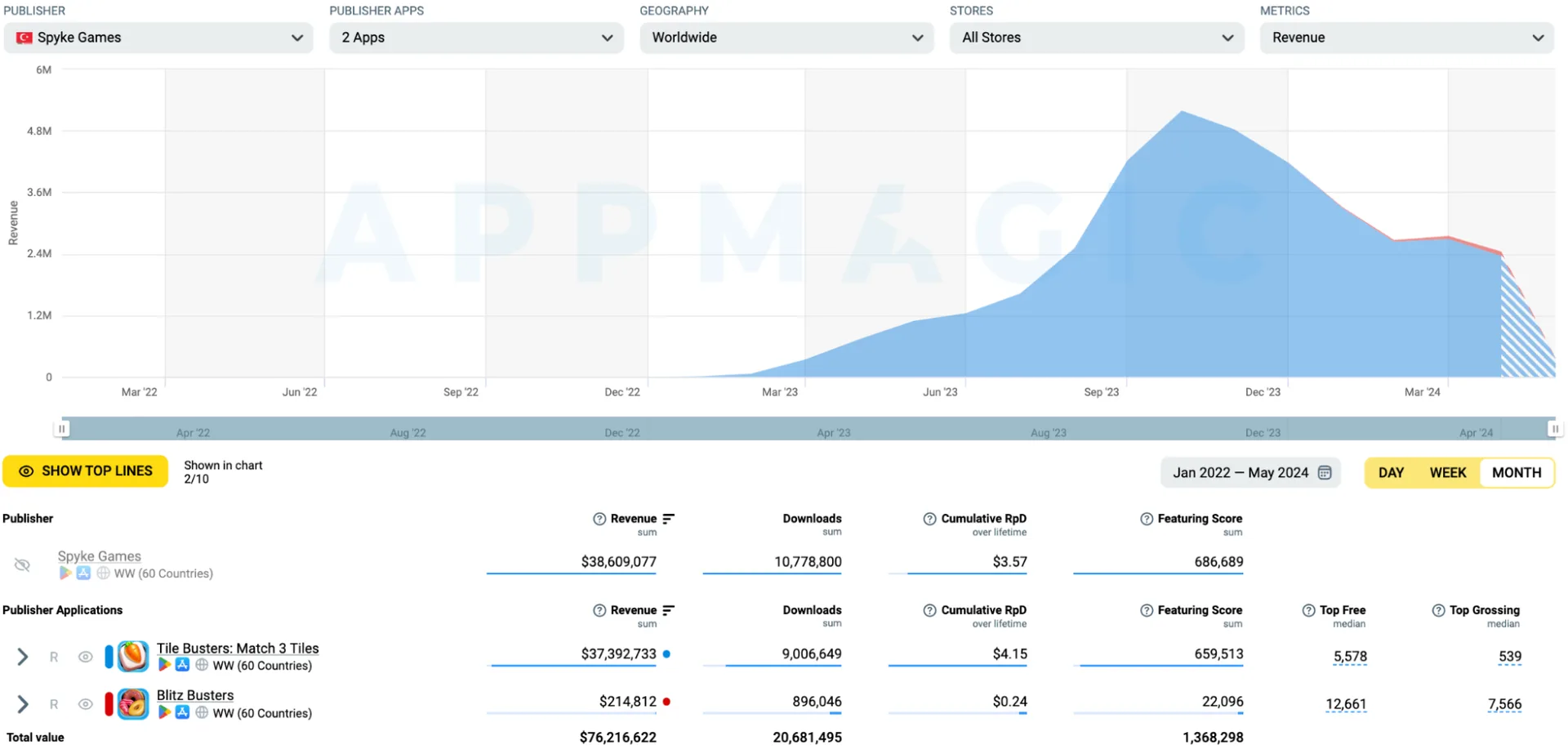Click the red dot beside Blitz Busters revenue
The height and width of the screenshot is (754, 1568).
click(x=666, y=702)
